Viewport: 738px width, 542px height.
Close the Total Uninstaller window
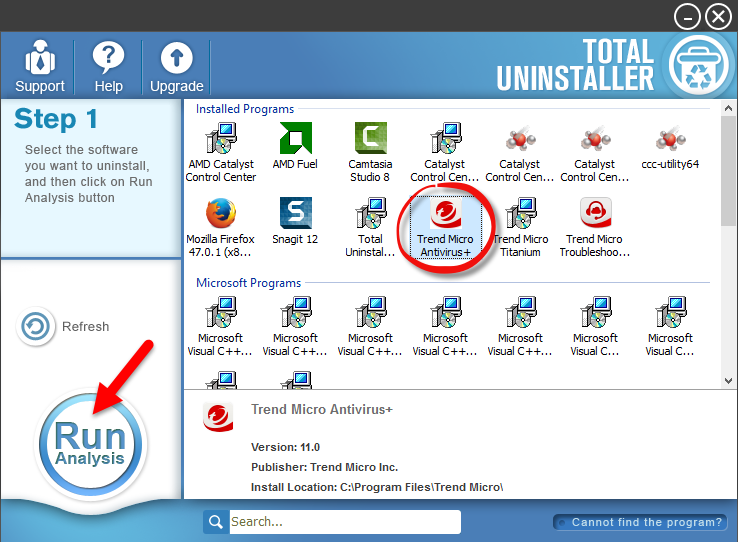point(718,17)
